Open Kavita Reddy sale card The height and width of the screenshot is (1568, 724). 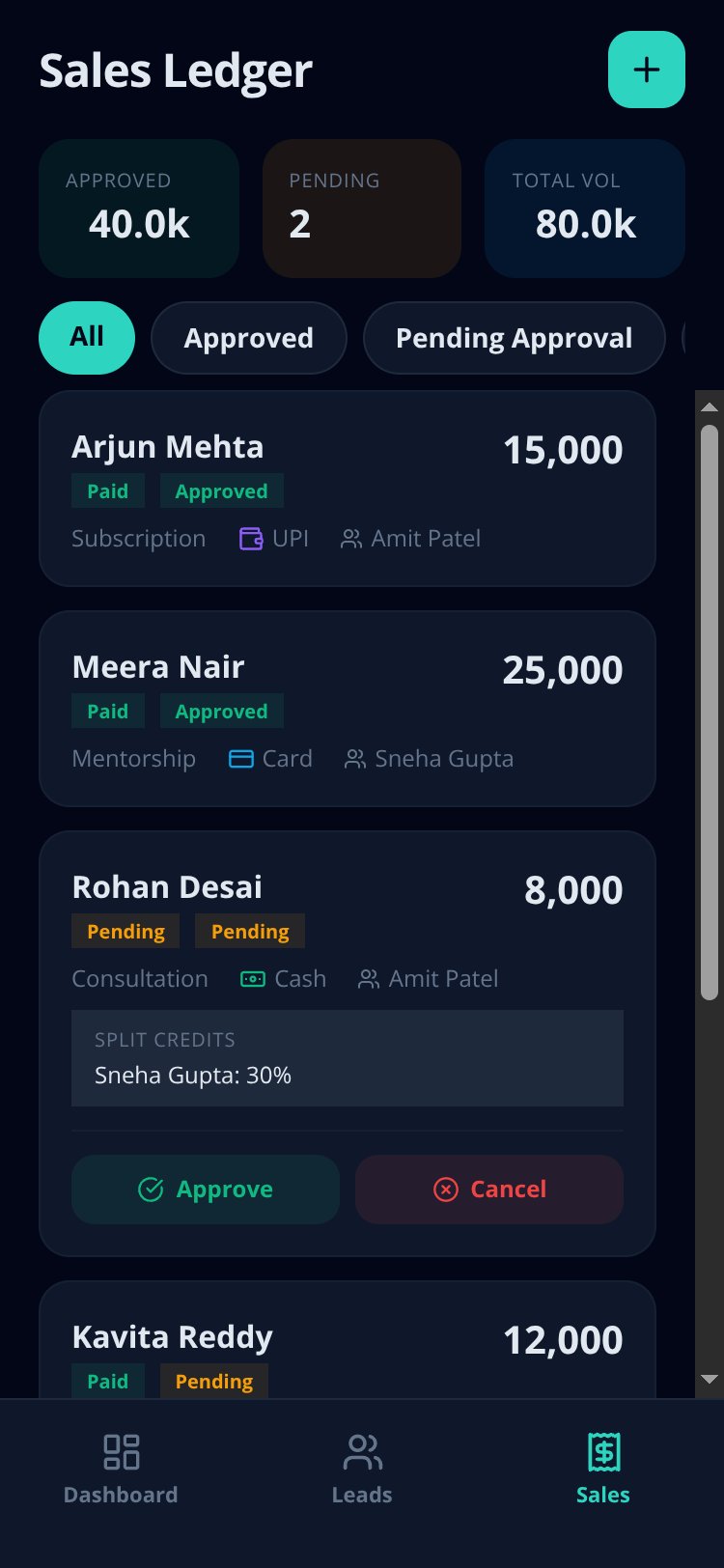[x=348, y=1340]
